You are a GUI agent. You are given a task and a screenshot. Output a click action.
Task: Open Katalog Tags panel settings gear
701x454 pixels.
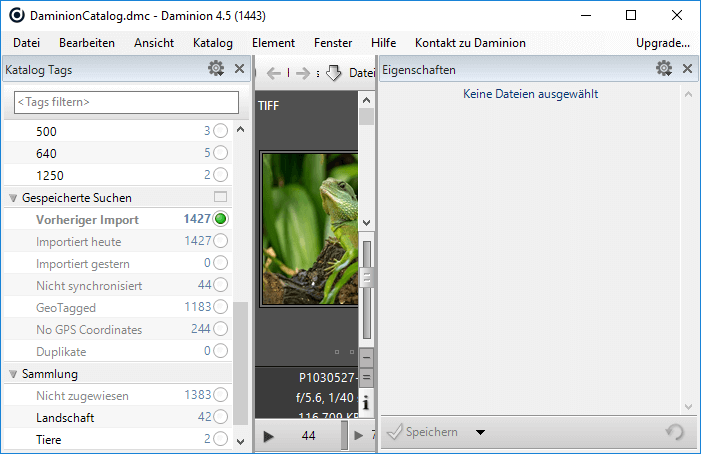(x=216, y=69)
